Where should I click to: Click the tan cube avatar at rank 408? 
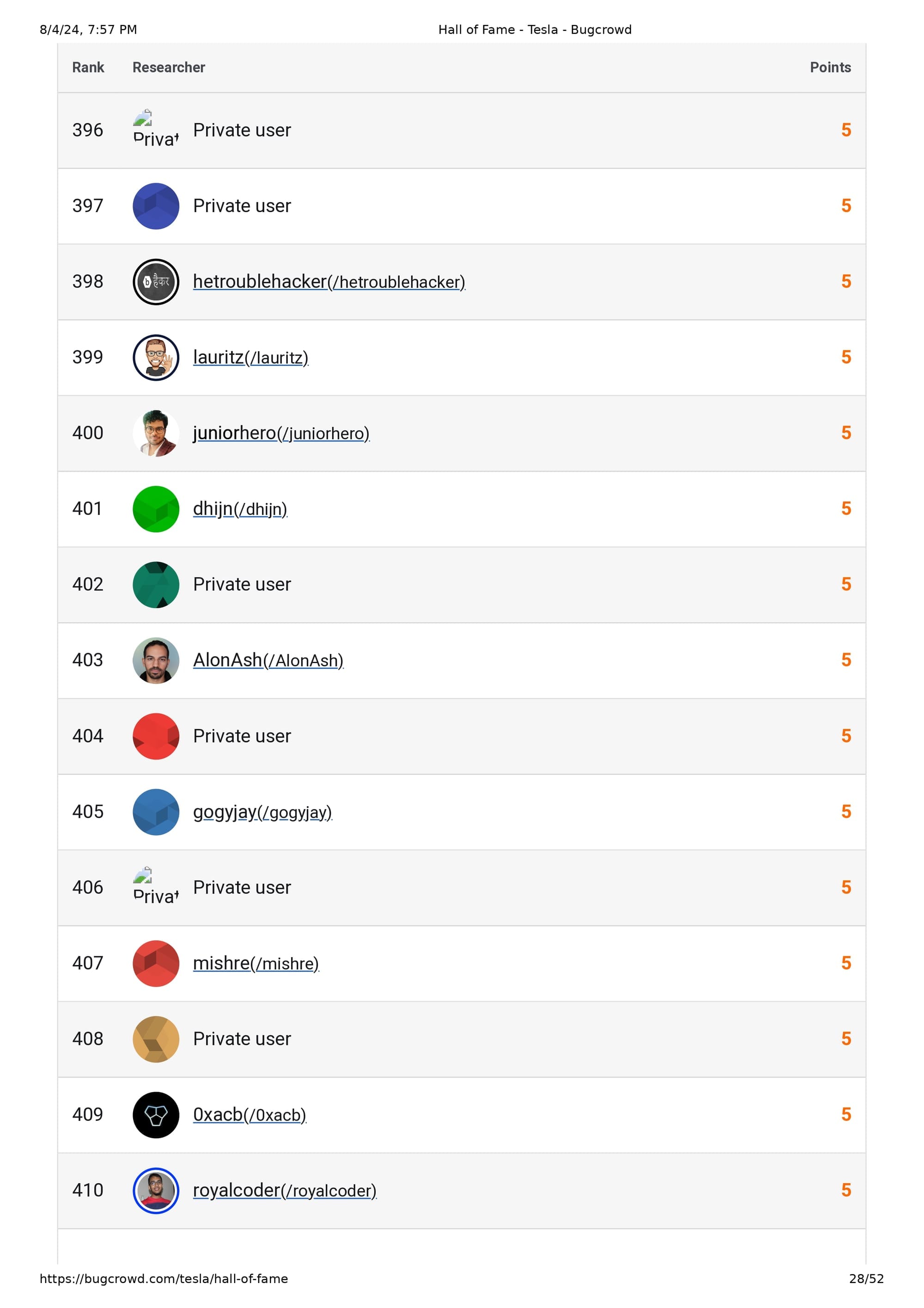click(155, 1039)
